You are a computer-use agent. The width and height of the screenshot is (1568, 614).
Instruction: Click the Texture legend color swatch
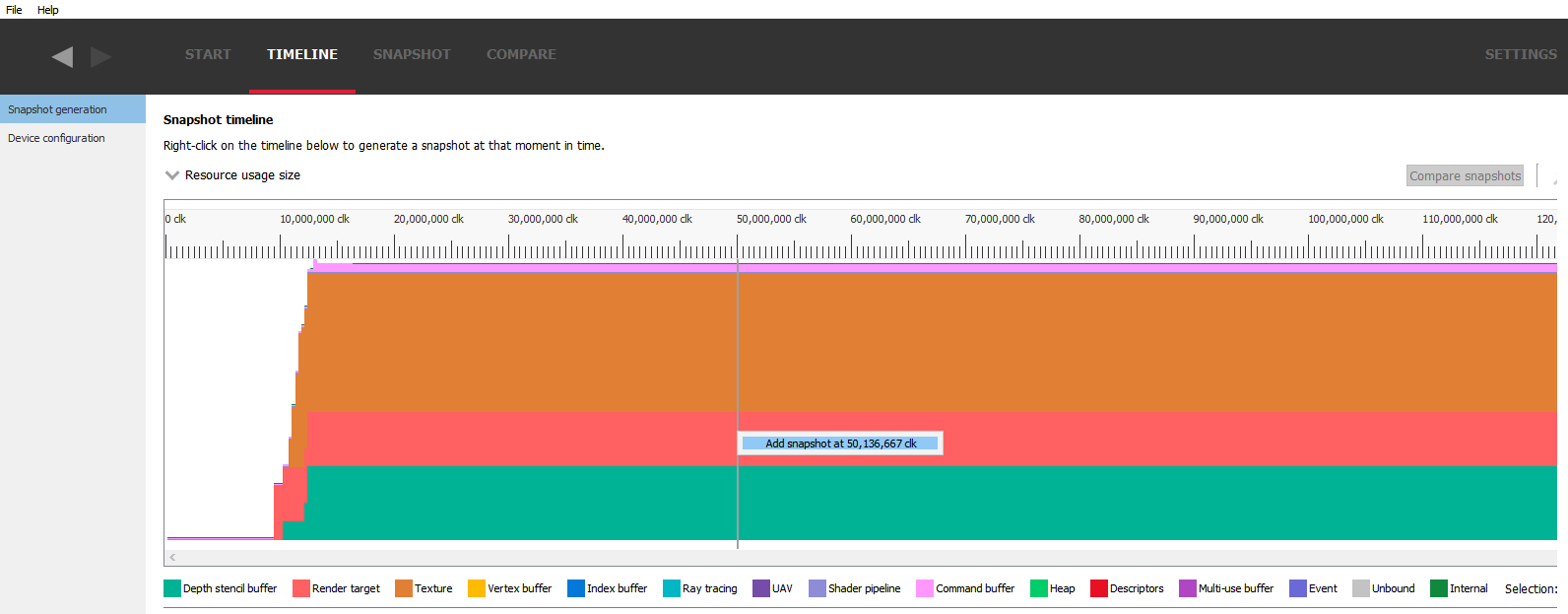coord(404,588)
